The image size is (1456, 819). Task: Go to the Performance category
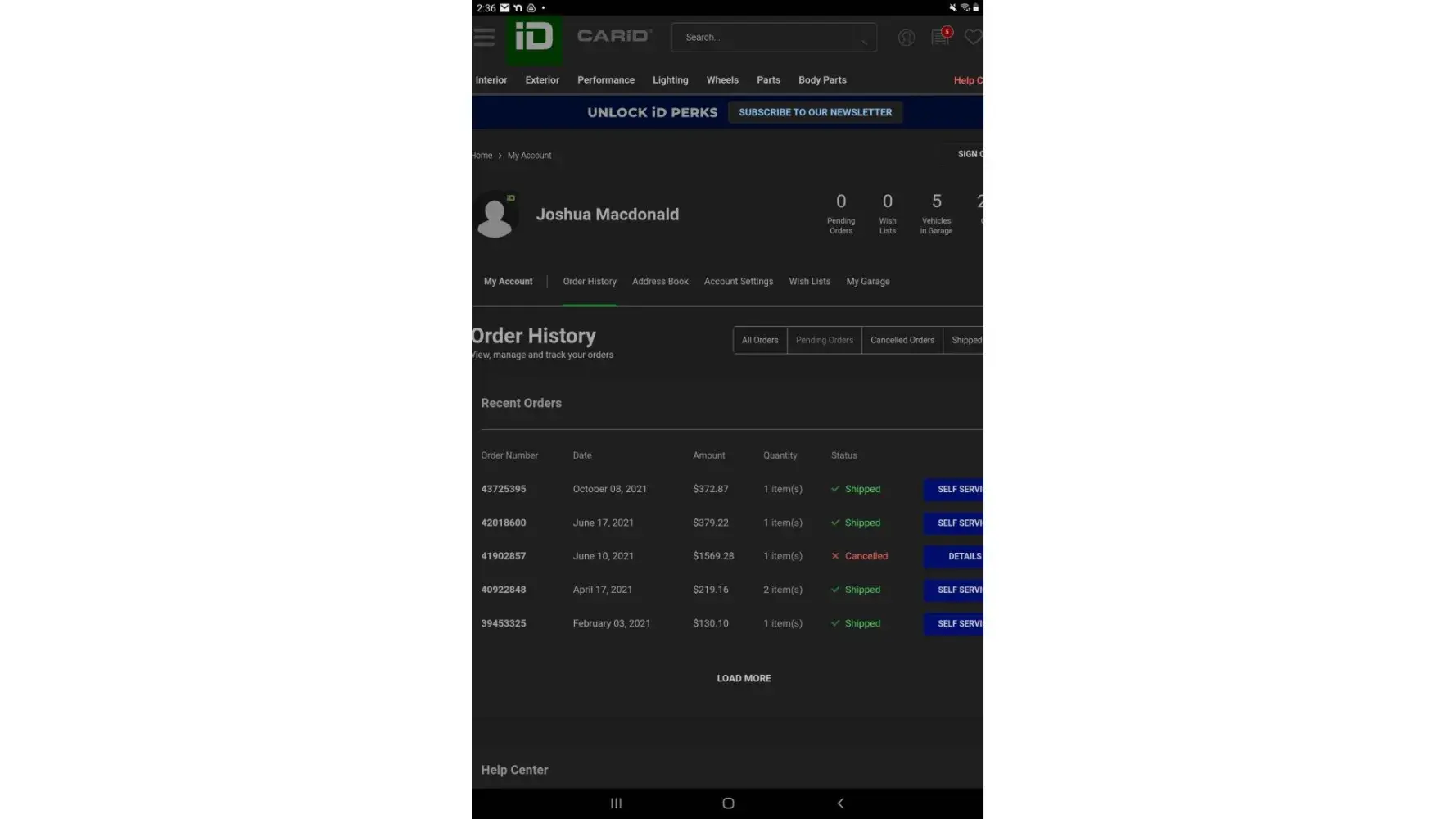[606, 80]
